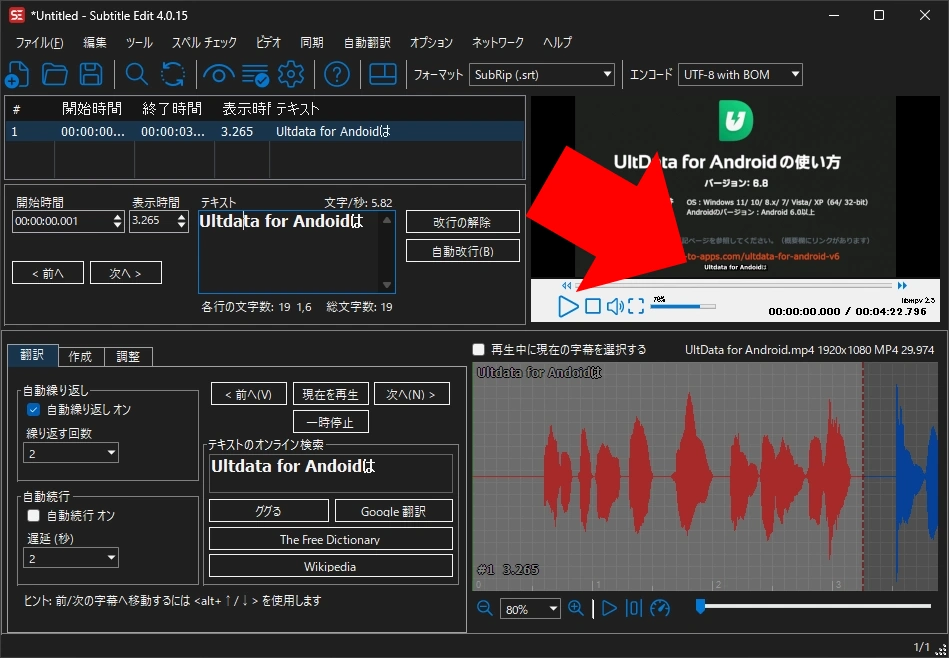Click 改行の解除 button
The height and width of the screenshot is (658, 949).
point(462,222)
